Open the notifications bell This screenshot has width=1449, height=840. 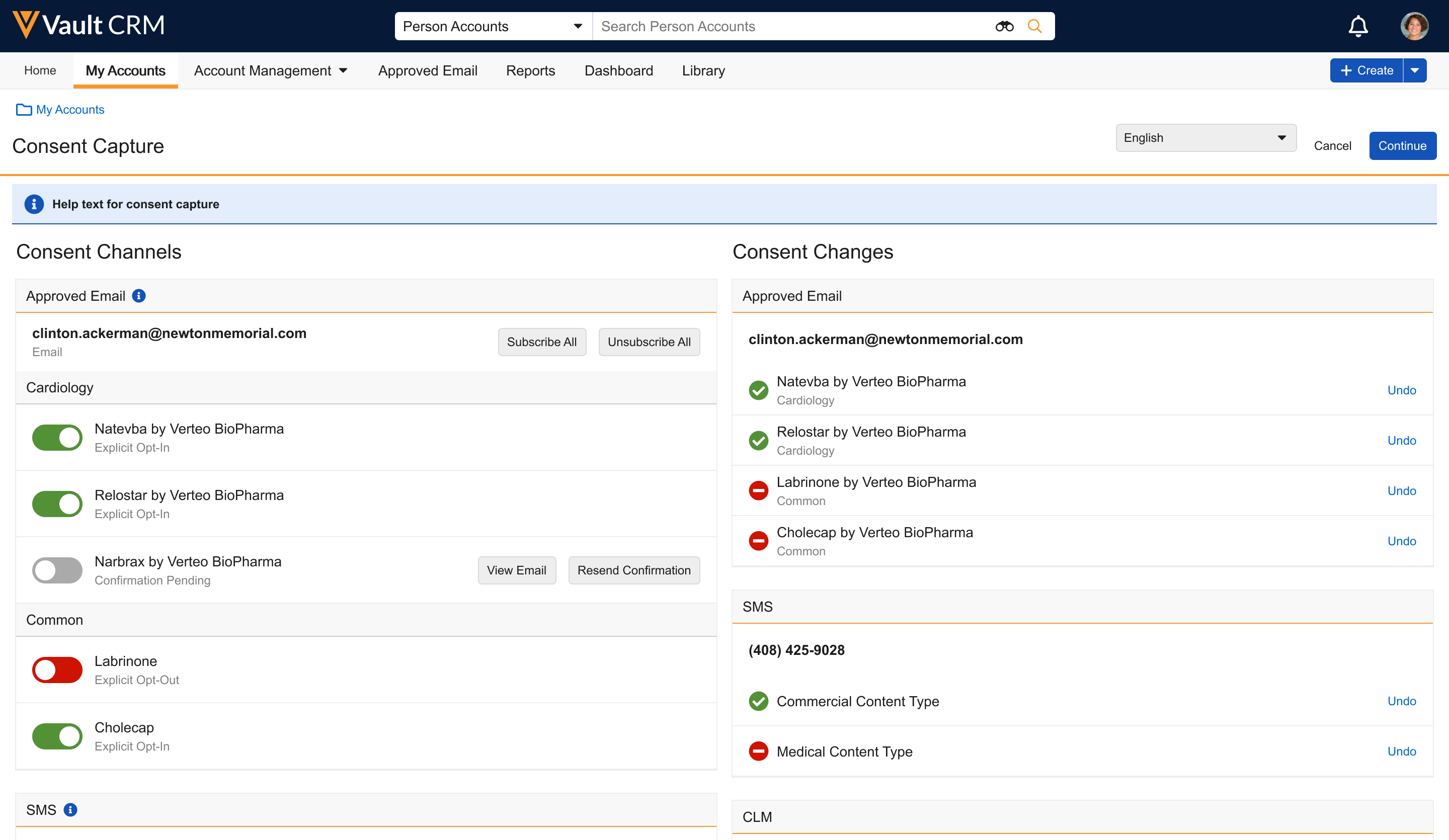coord(1357,27)
